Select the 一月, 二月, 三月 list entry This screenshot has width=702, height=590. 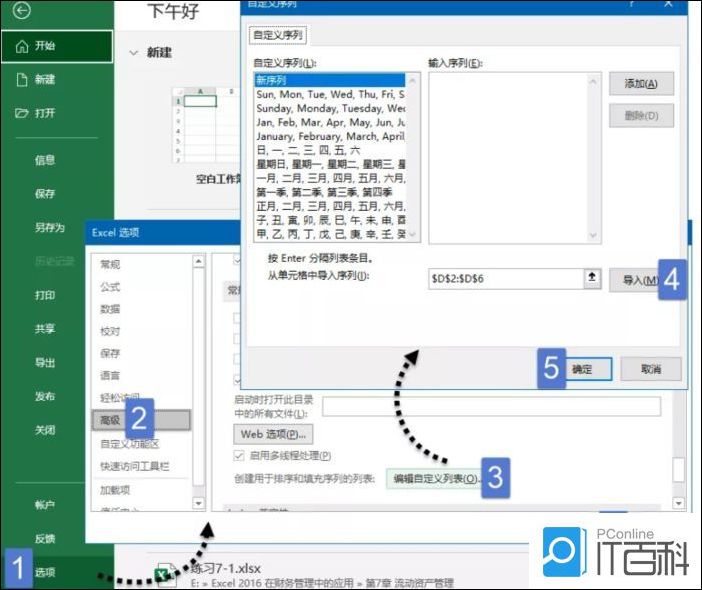point(330,178)
